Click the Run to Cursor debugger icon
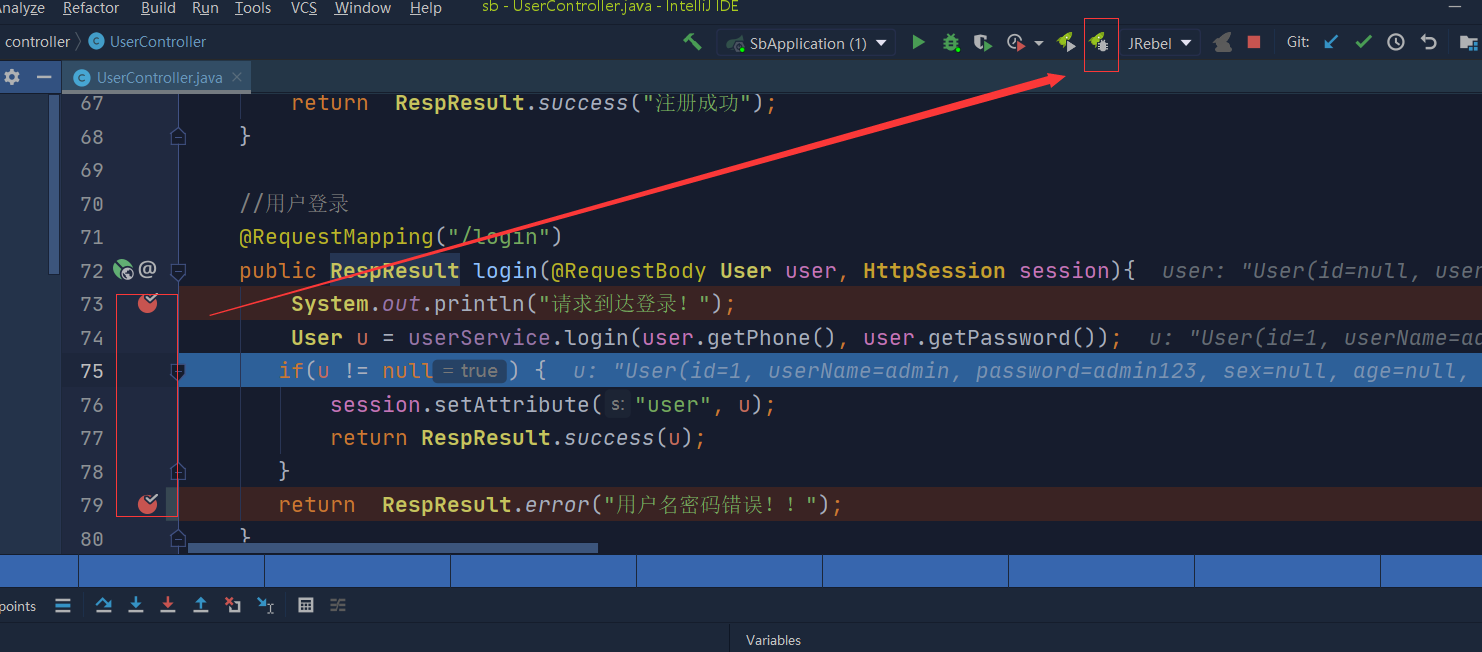Screen dimensions: 1482x652 pos(265,605)
